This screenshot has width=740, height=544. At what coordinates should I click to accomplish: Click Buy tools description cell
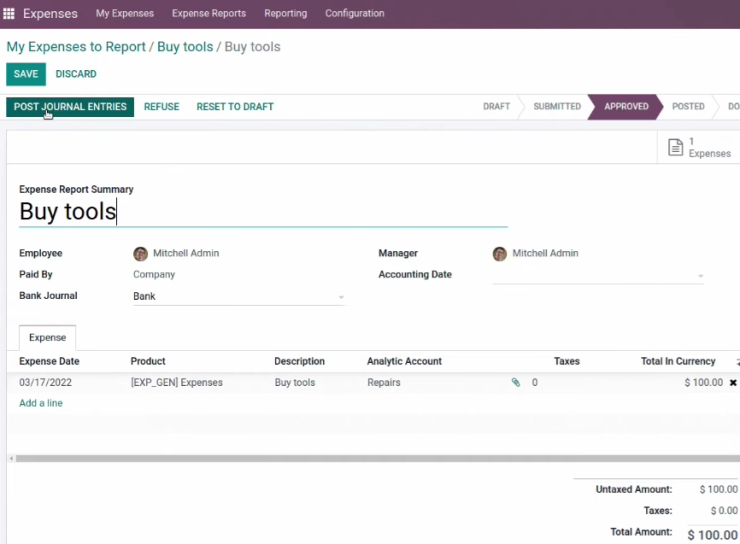pyautogui.click(x=295, y=383)
